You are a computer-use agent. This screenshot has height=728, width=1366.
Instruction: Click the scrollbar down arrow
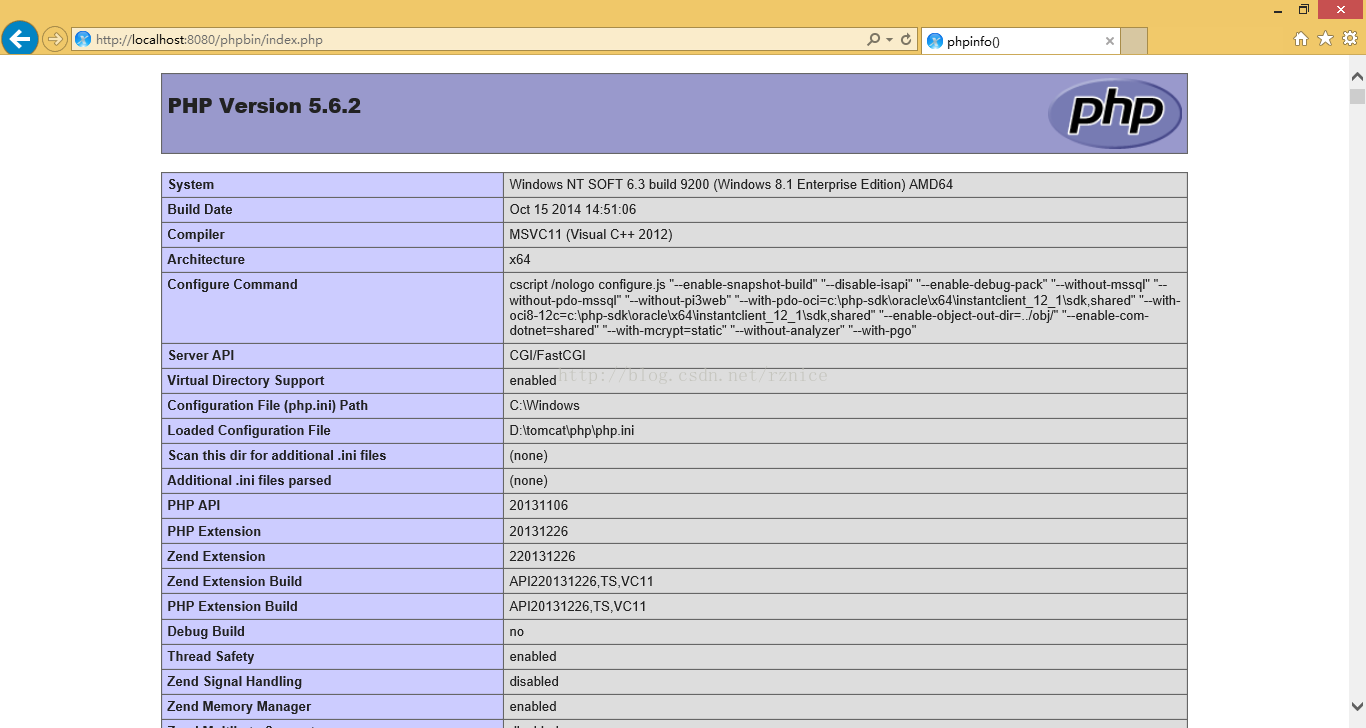coord(1357,705)
